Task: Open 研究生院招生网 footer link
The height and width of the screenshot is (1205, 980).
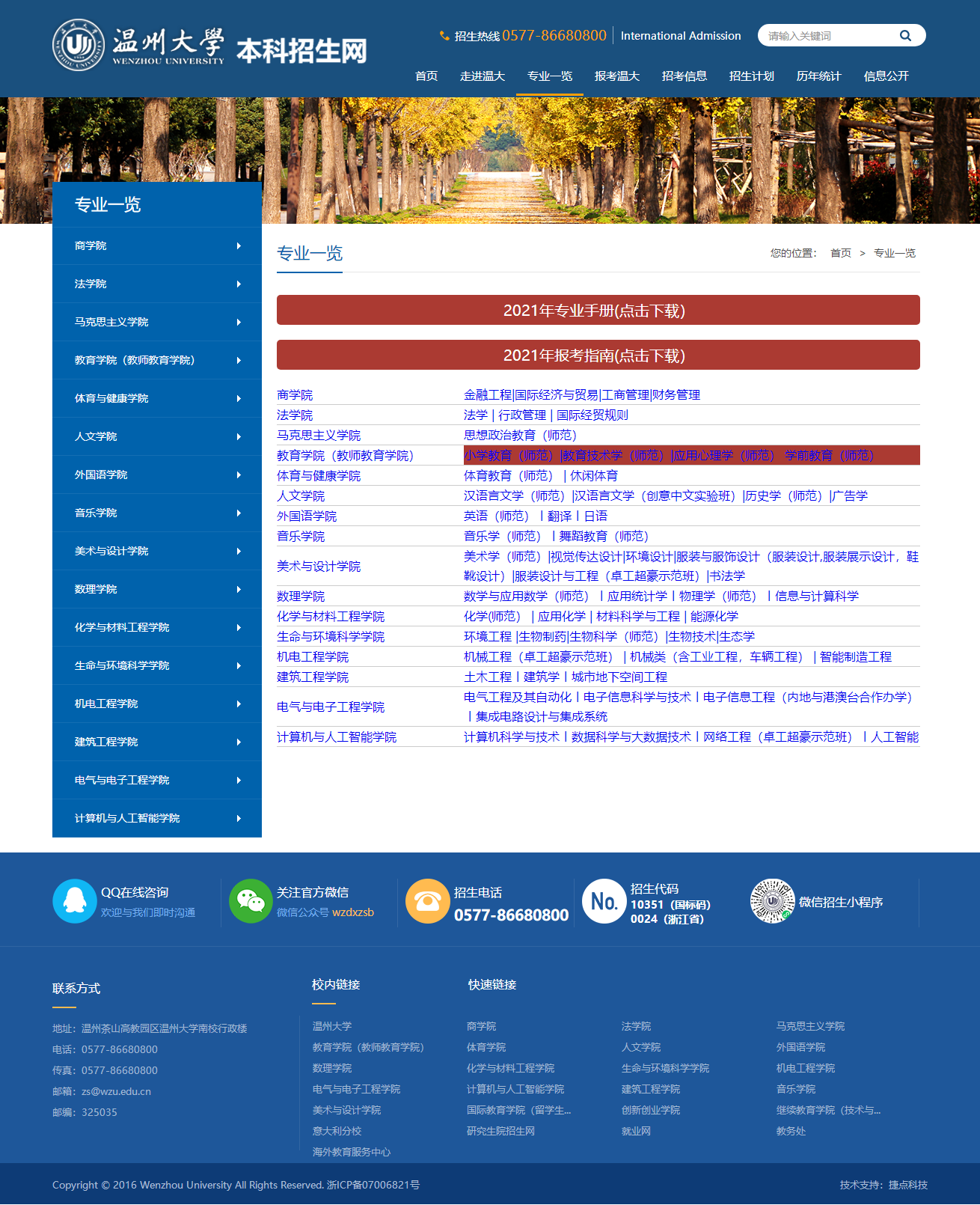Action: point(500,1131)
